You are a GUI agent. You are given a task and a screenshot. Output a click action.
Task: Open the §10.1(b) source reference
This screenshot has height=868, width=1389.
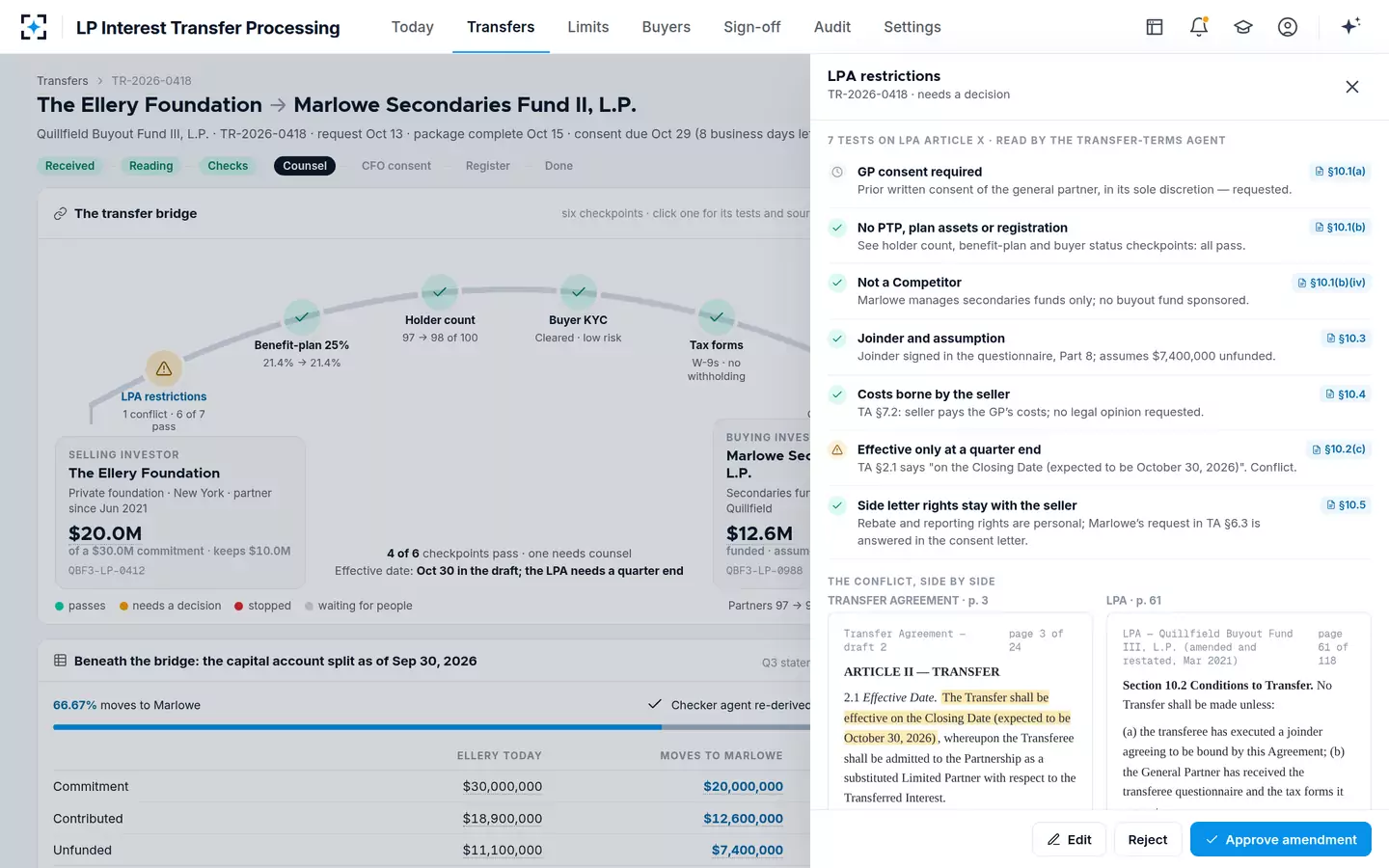[1340, 228]
